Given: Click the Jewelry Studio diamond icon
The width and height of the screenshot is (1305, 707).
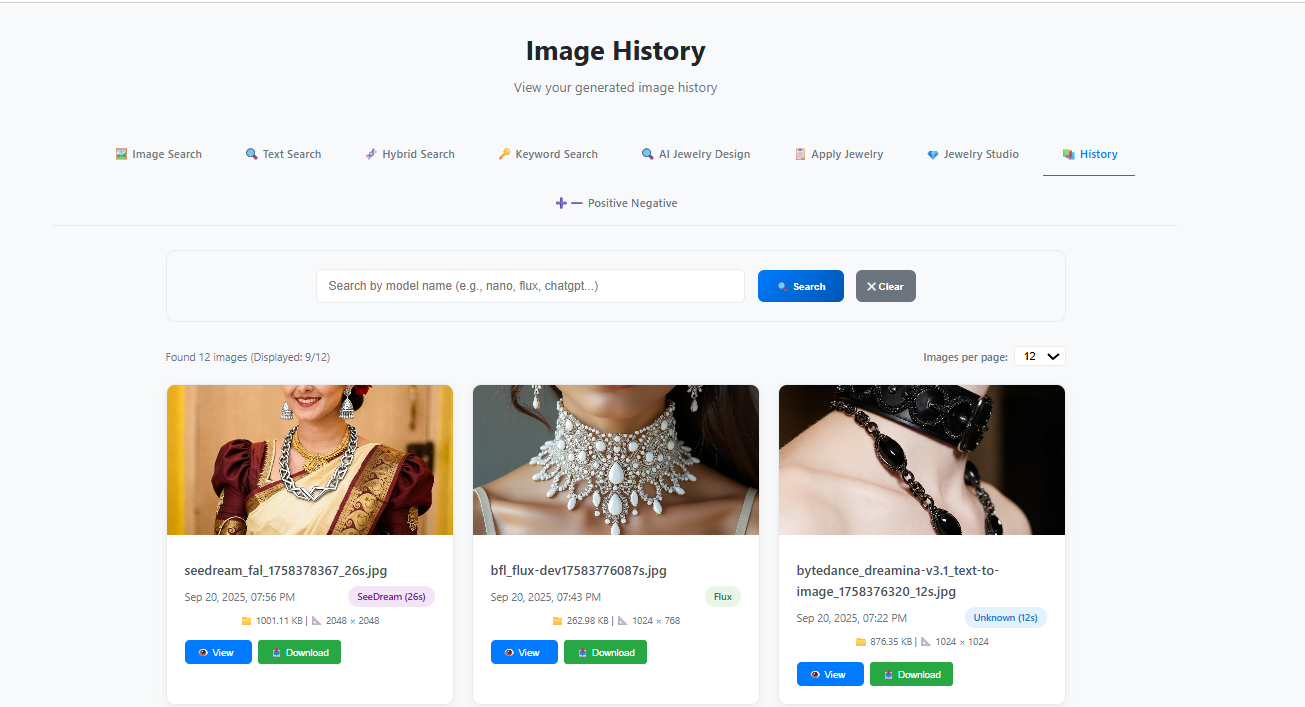Looking at the screenshot, I should point(932,153).
